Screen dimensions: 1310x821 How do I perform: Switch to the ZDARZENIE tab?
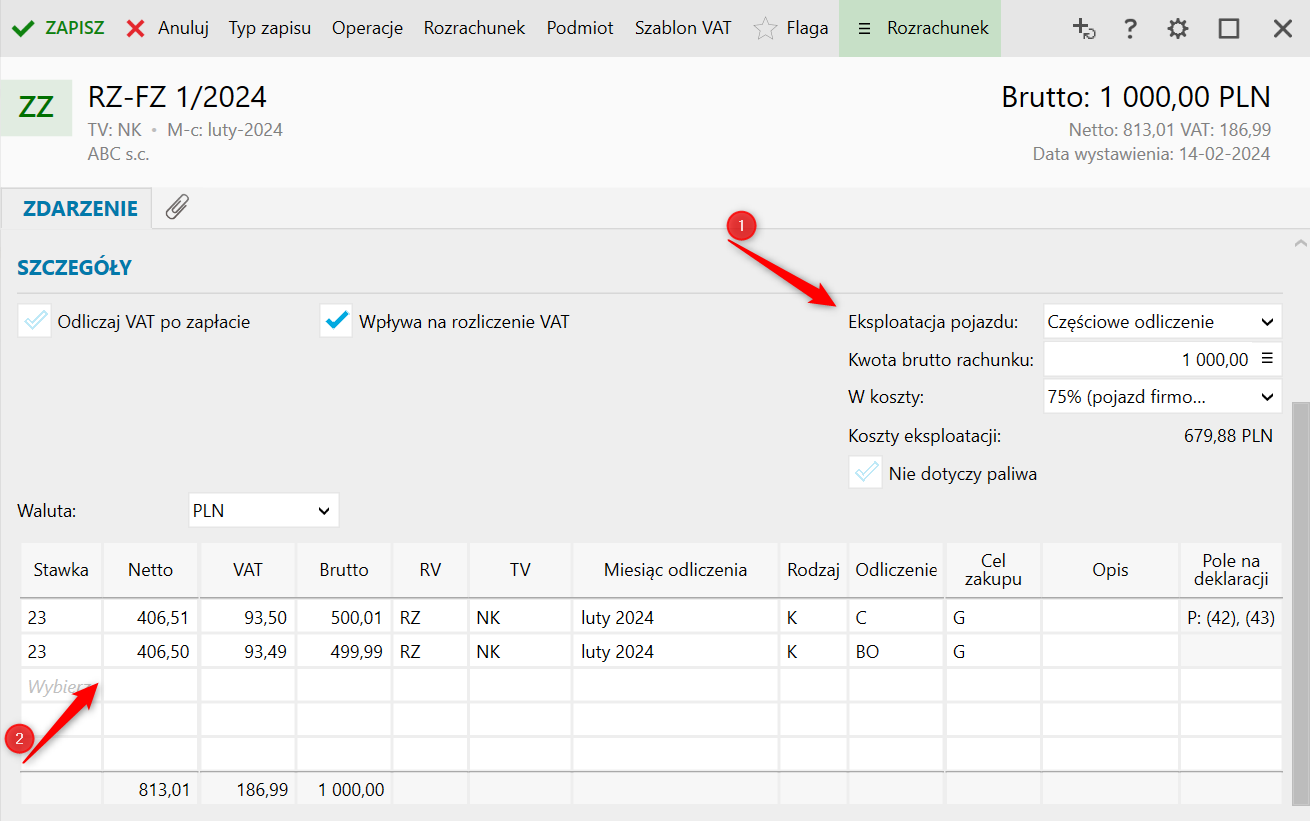click(77, 208)
